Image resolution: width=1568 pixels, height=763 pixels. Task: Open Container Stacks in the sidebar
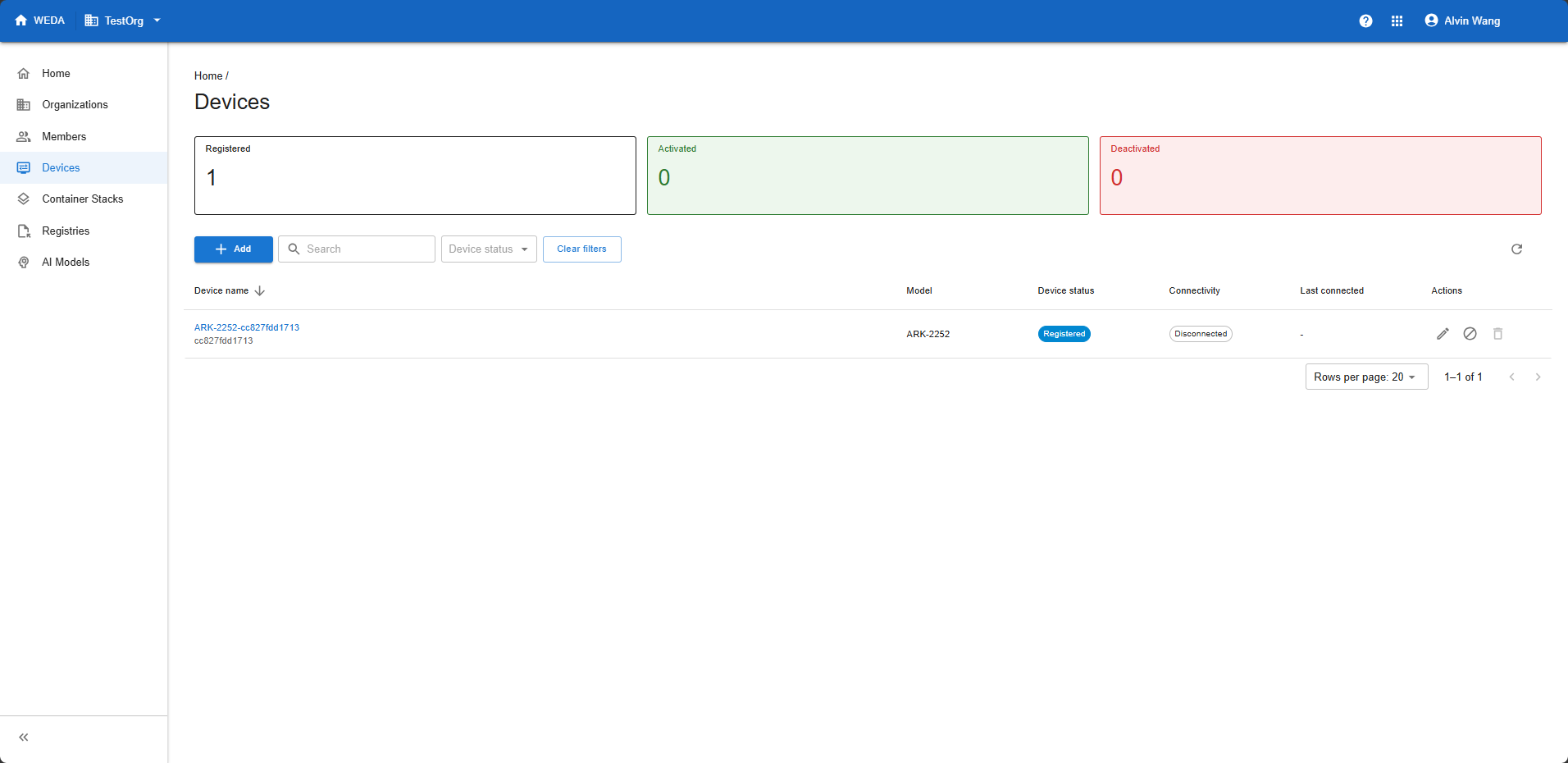[x=84, y=199]
